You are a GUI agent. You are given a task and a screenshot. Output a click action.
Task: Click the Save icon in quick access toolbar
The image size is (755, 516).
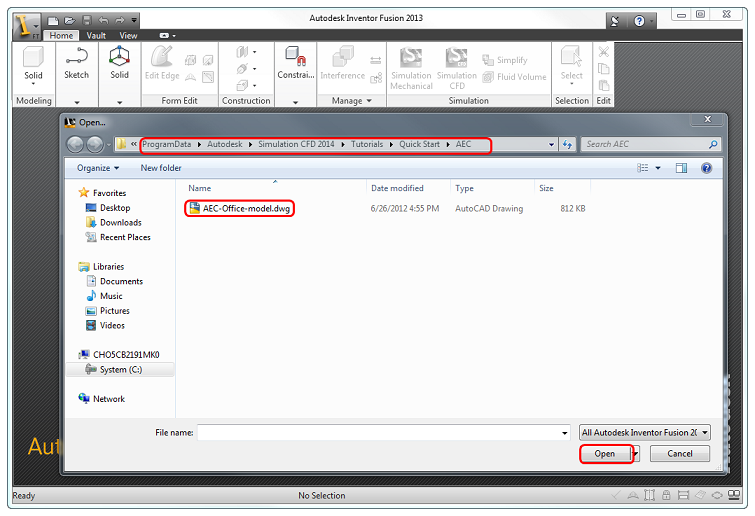click(x=87, y=21)
